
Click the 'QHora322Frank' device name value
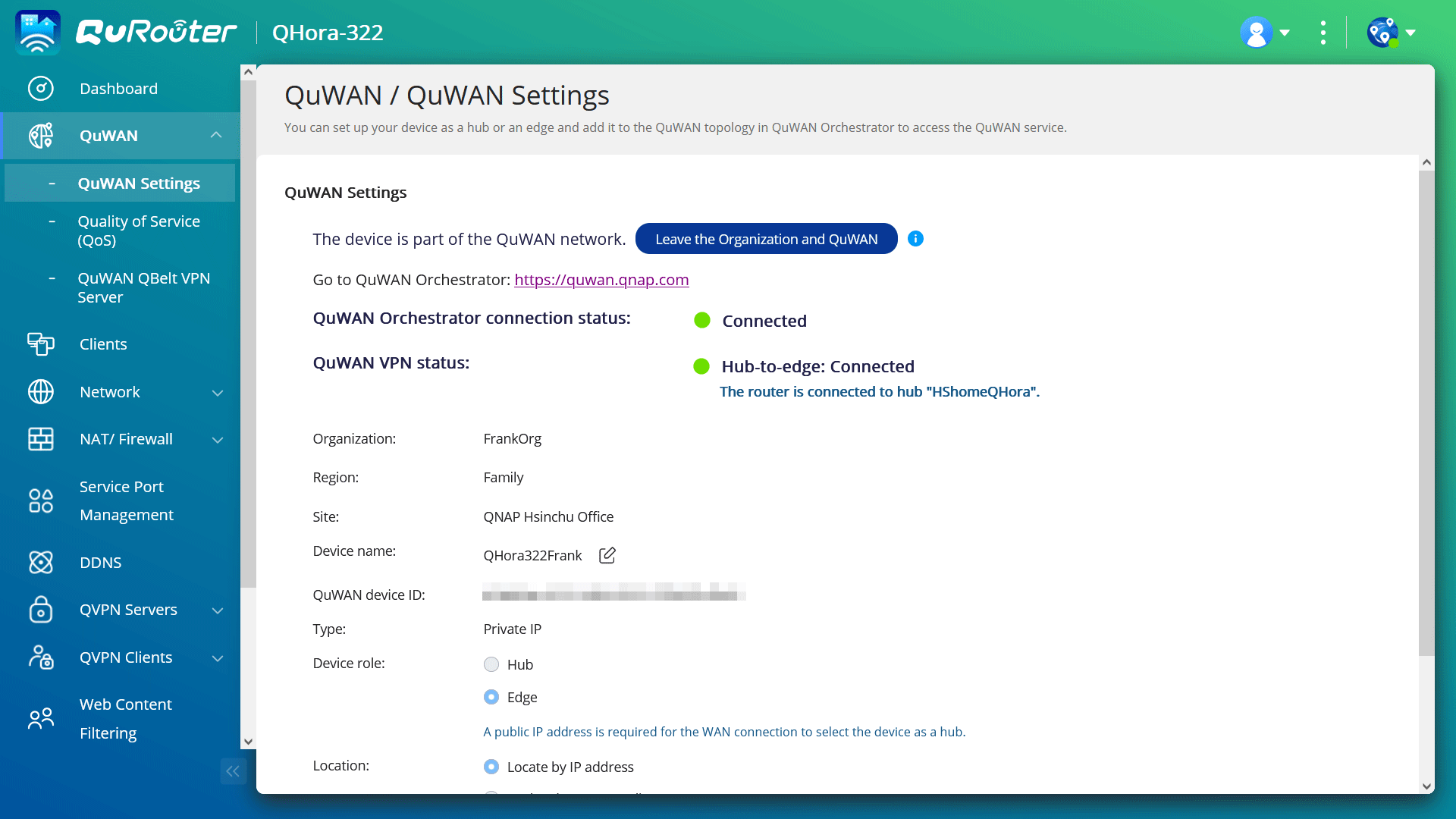click(x=532, y=556)
